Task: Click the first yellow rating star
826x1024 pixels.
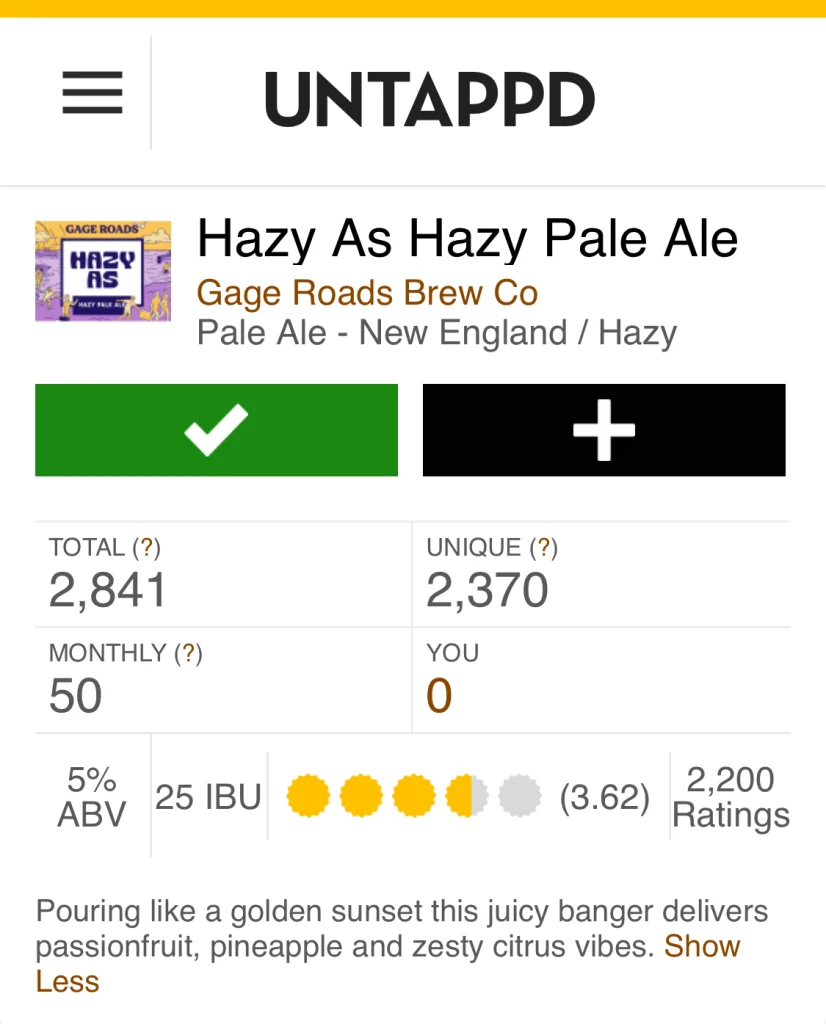Action: pos(308,797)
